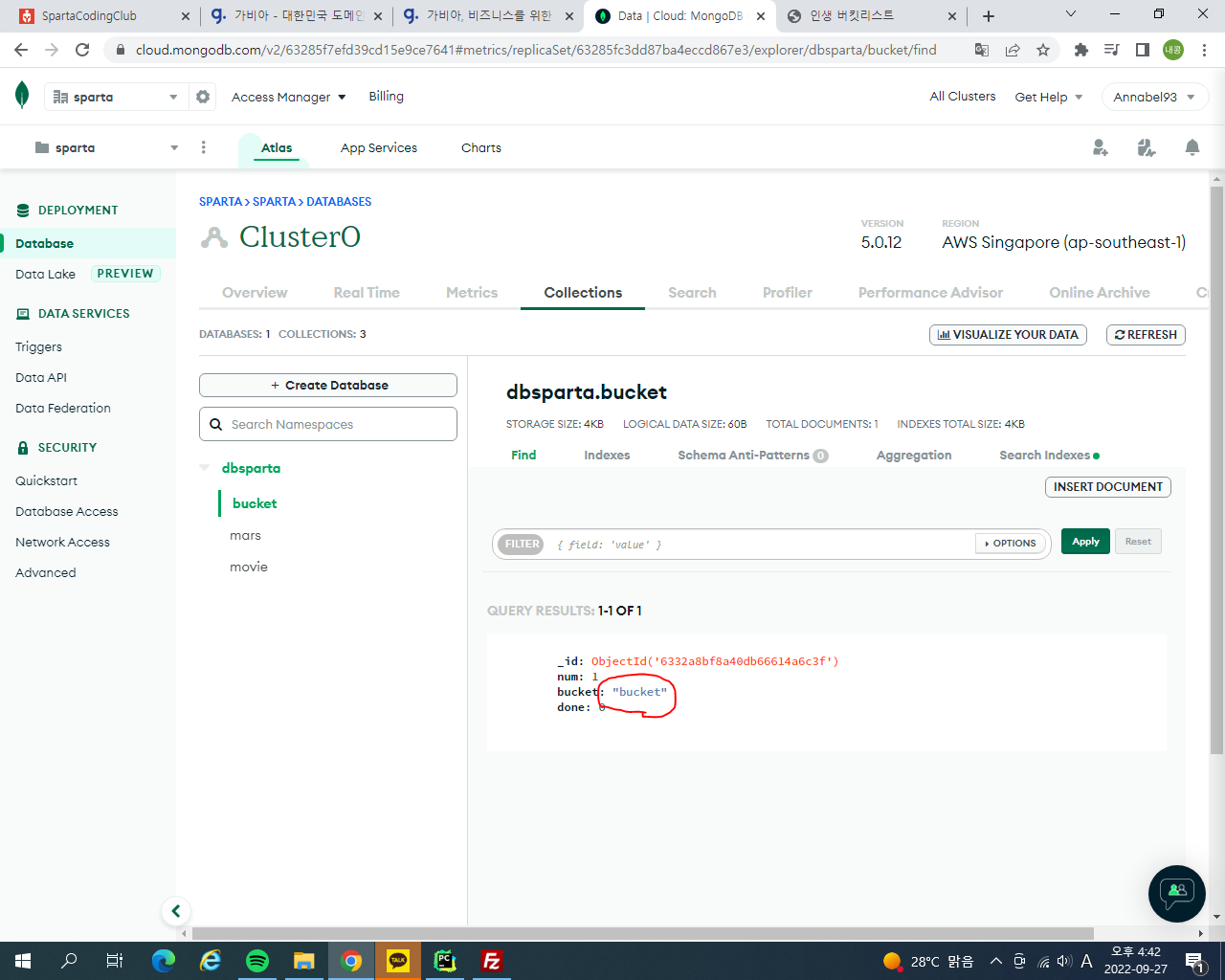Open the support chat bubble

pyautogui.click(x=1177, y=894)
